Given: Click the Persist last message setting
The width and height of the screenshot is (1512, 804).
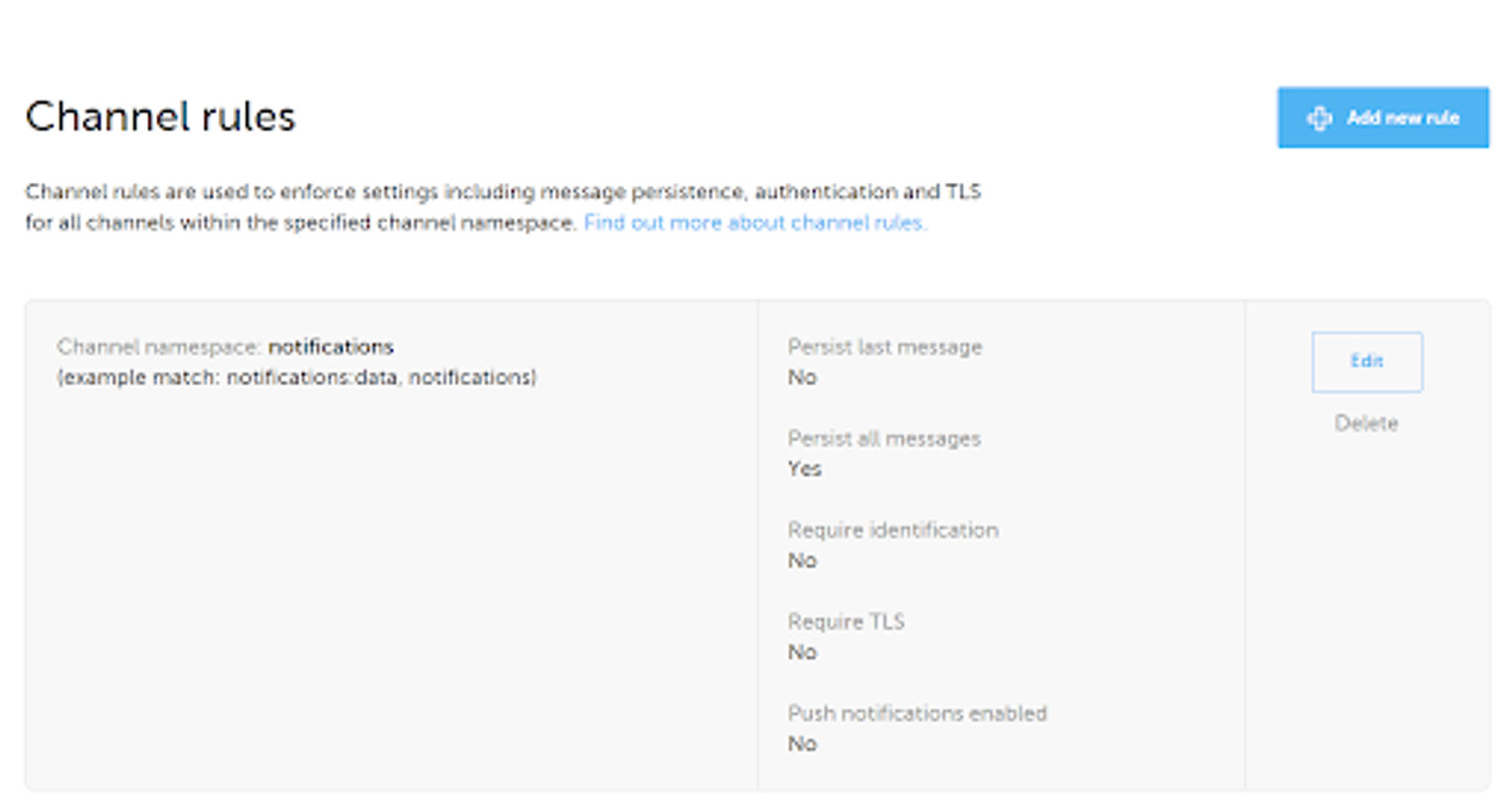Looking at the screenshot, I should coord(885,346).
